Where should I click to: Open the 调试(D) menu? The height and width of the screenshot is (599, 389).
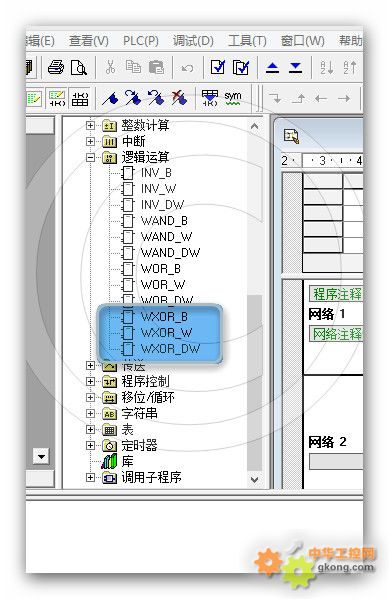pos(193,40)
